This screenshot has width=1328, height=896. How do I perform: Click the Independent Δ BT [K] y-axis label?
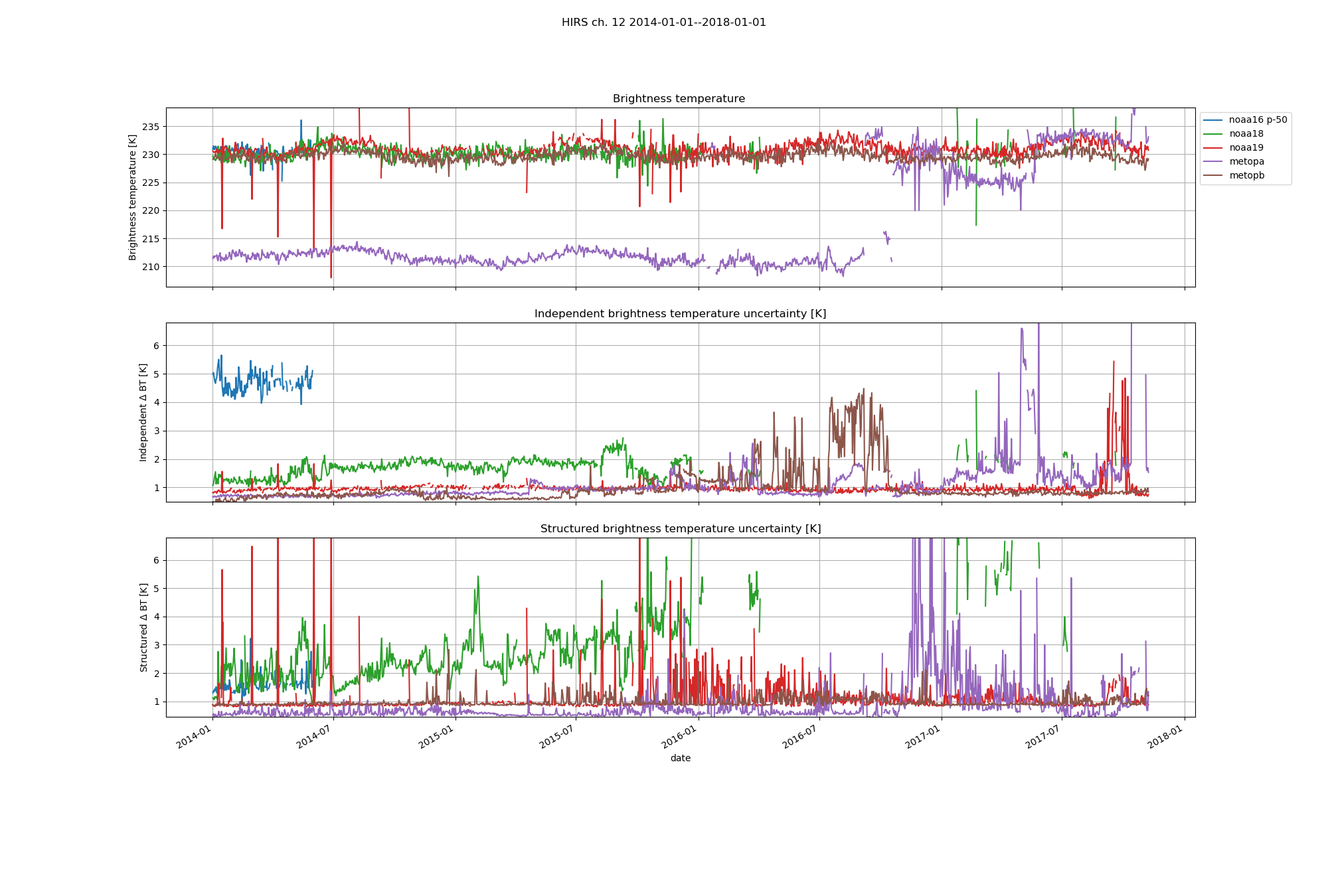(x=143, y=412)
